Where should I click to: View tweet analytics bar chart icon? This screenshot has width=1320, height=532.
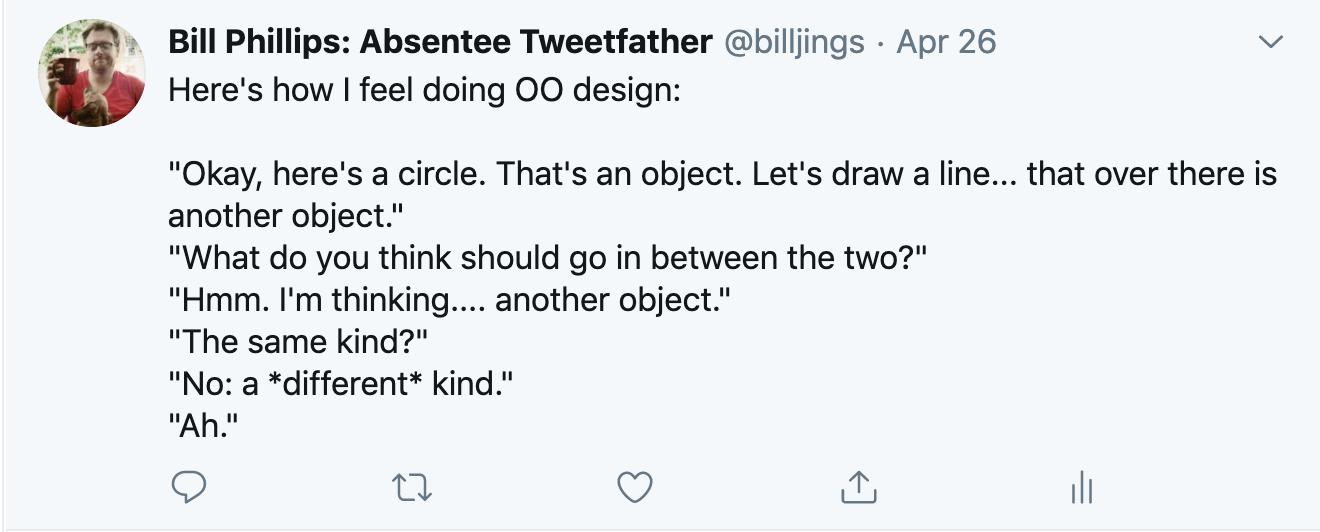1079,488
